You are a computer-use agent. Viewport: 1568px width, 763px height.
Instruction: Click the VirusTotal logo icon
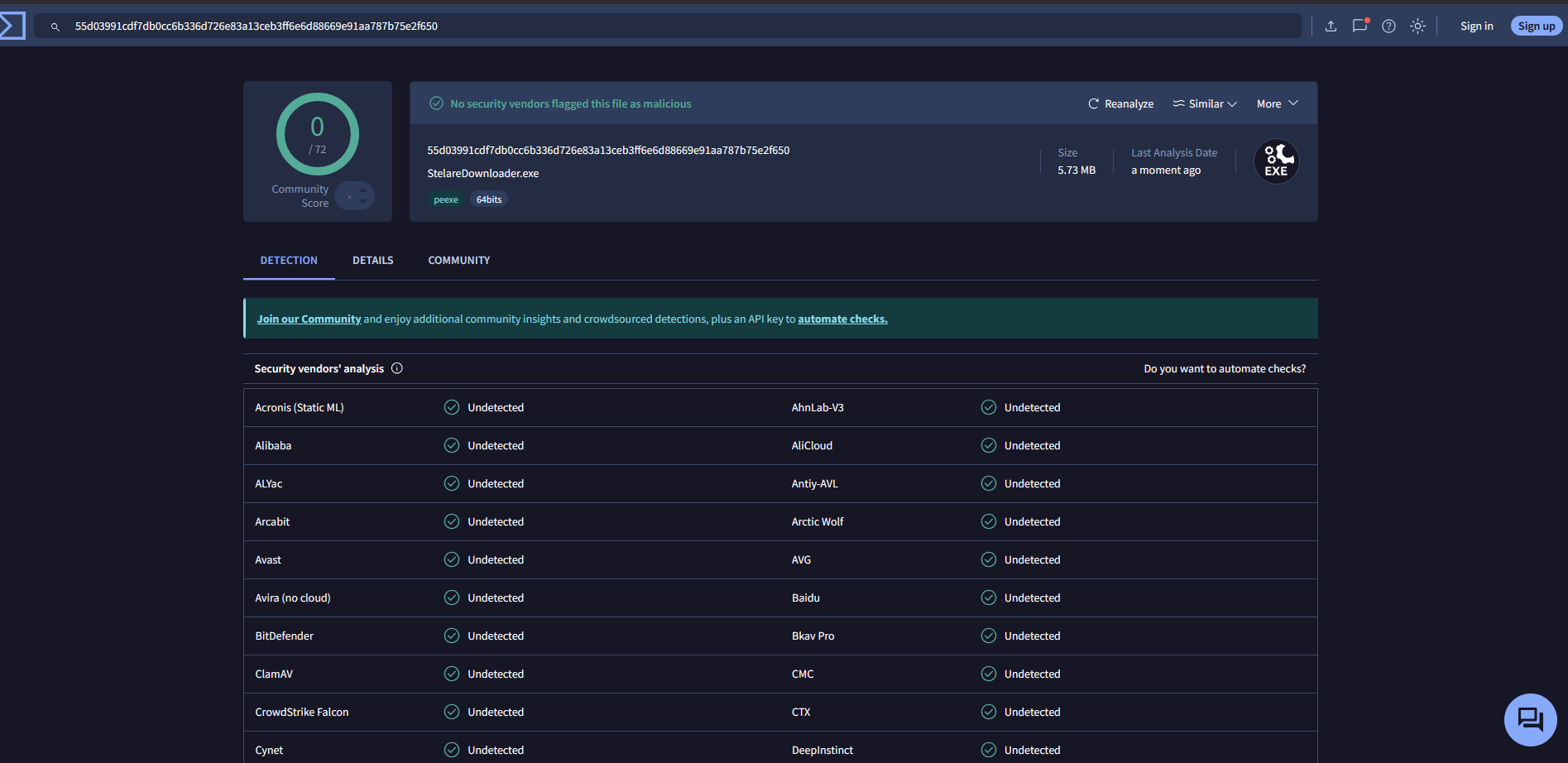pos(12,26)
